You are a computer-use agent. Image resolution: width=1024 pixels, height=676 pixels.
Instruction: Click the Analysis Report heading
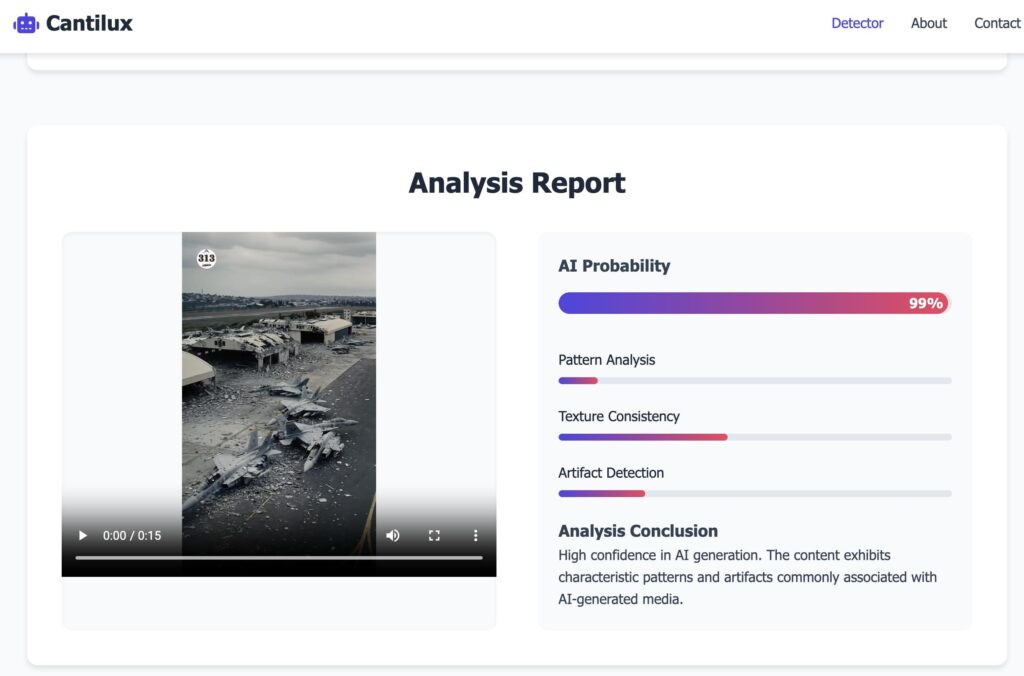[x=517, y=183]
